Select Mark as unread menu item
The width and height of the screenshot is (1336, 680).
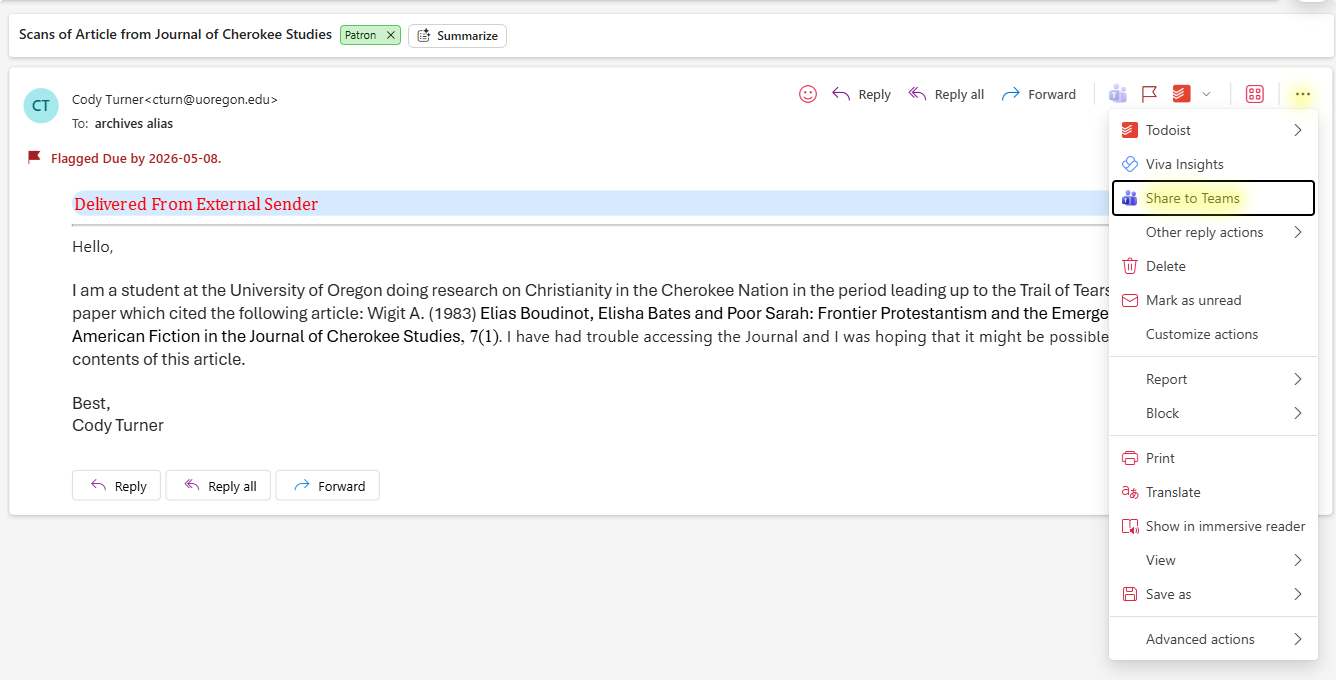point(1213,300)
